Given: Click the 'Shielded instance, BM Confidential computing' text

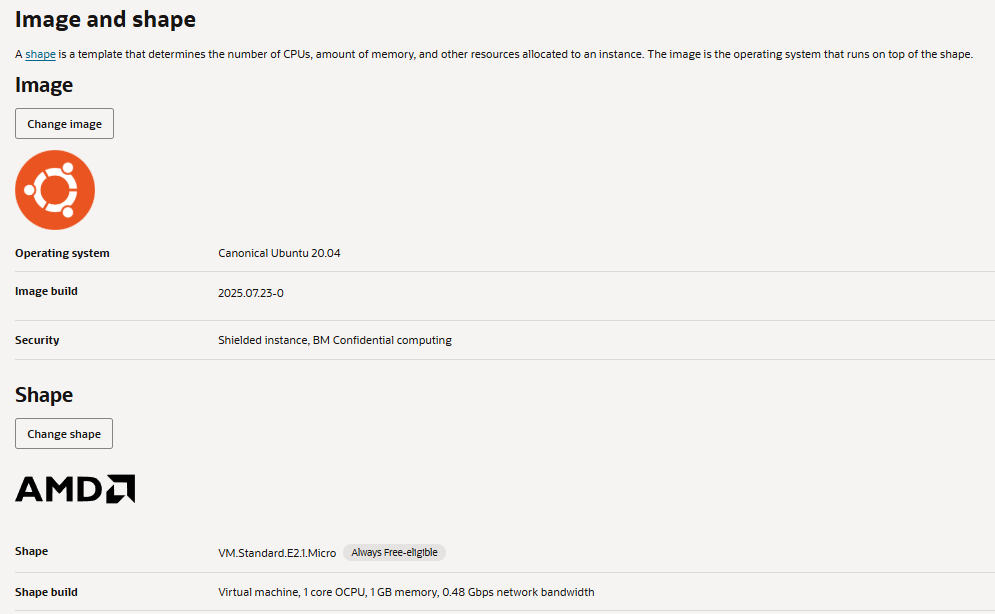Looking at the screenshot, I should coord(335,340).
